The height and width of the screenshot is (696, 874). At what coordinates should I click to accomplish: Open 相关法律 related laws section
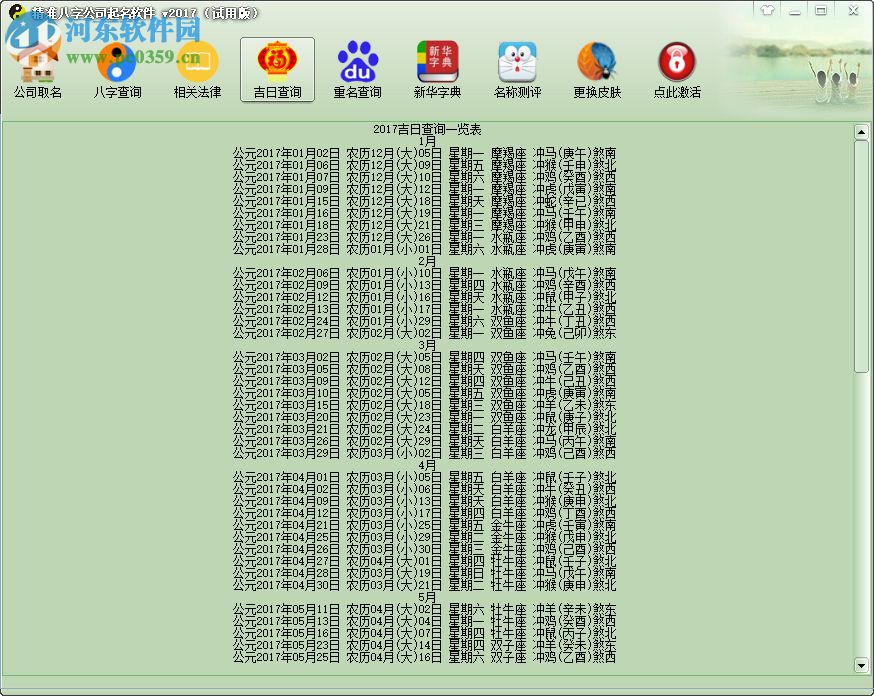pyautogui.click(x=197, y=70)
